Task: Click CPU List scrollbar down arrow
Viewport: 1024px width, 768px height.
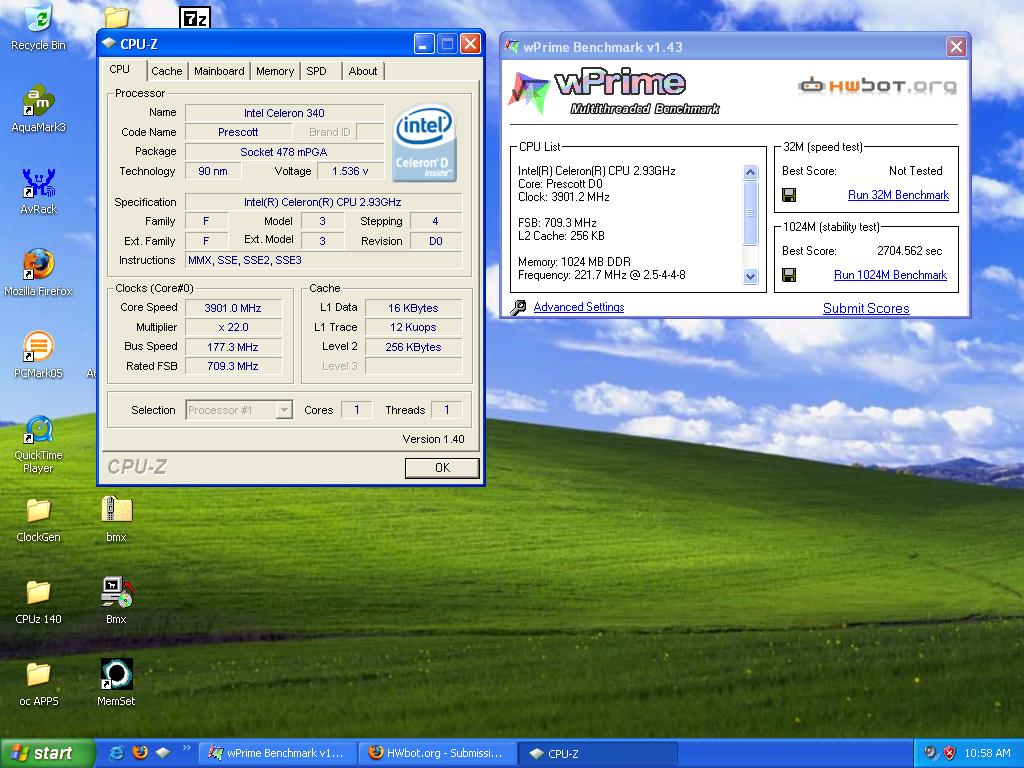Action: pyautogui.click(x=750, y=276)
